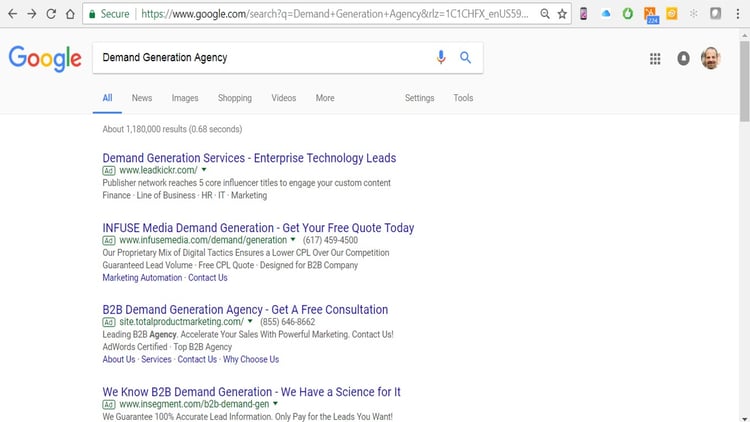Switch to the Videos tab
This screenshot has width=750, height=422.
point(284,98)
